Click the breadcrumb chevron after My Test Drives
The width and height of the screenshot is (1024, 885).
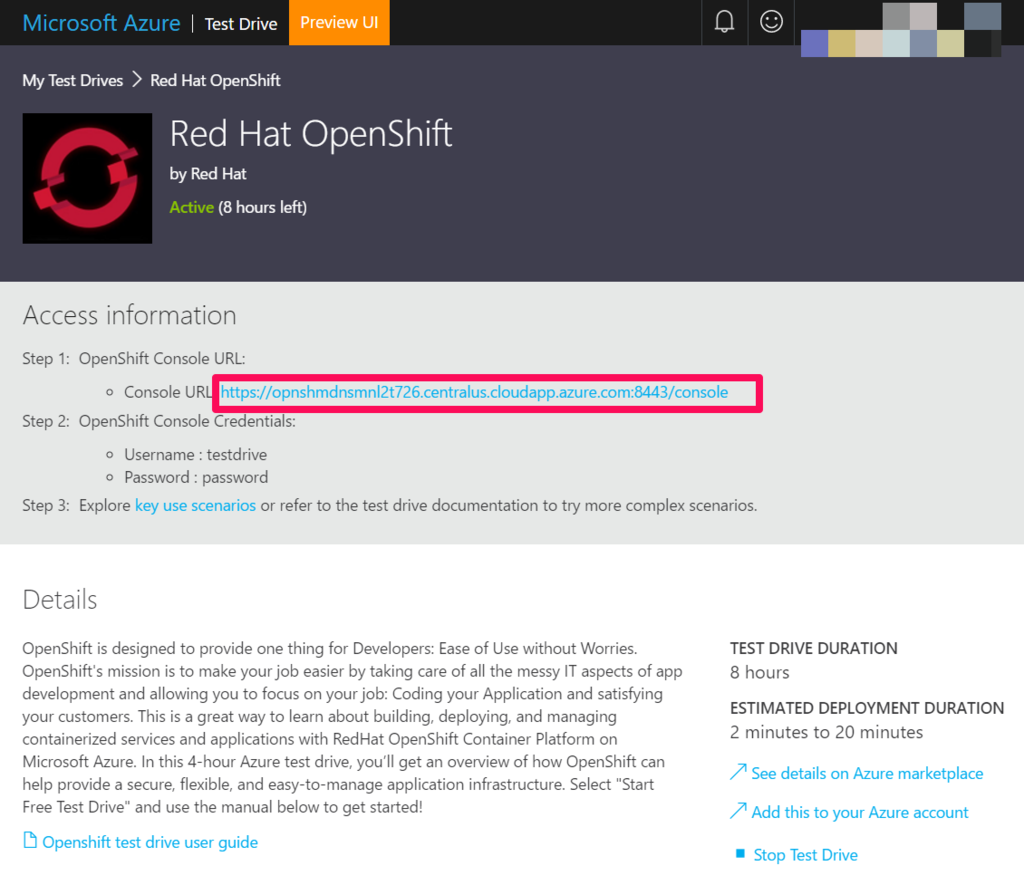pos(136,80)
